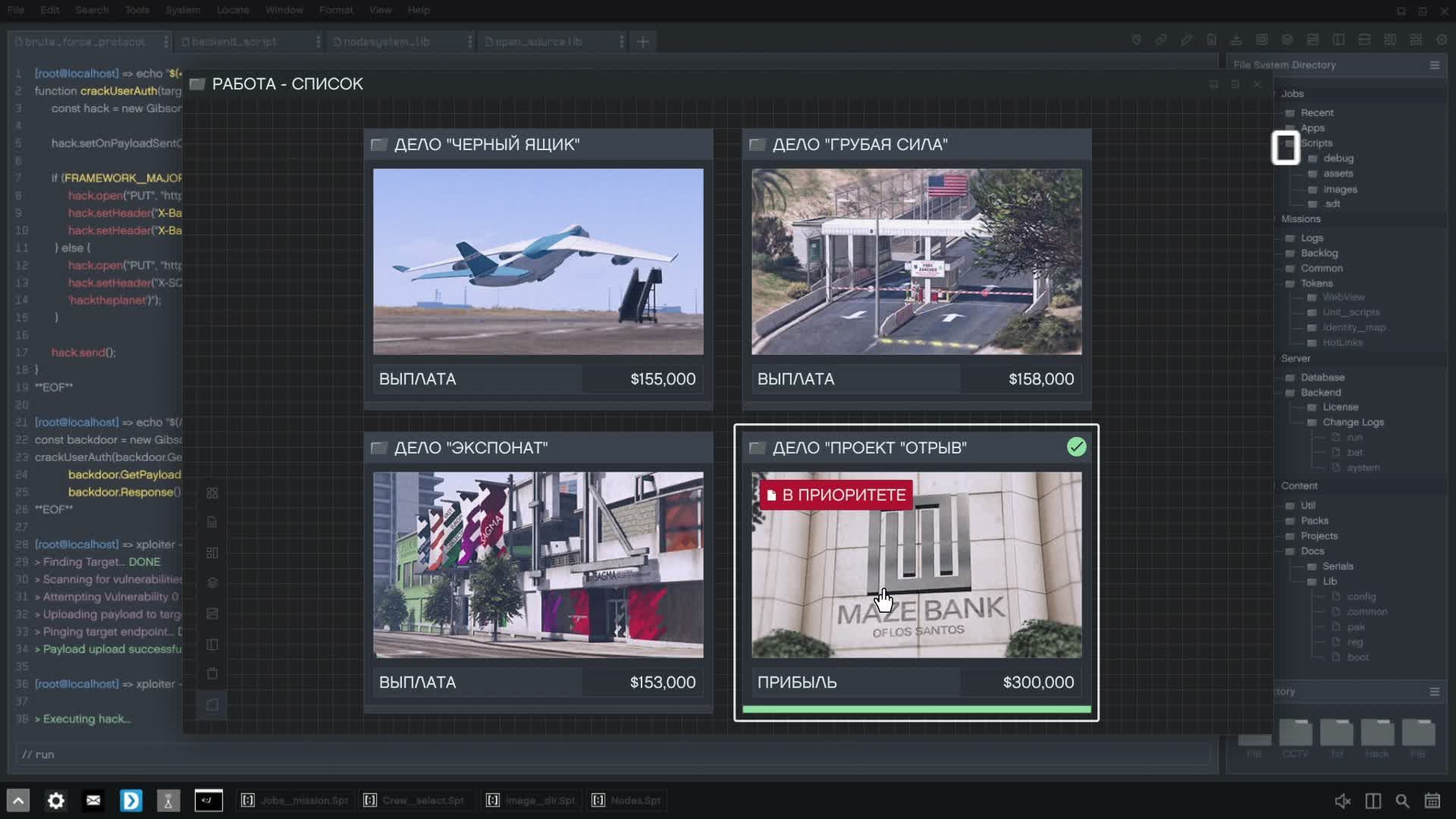
Task: Select the ДЕЛО "ЧЕРНЫЙ ЯЩИК" job card
Action: click(x=538, y=269)
